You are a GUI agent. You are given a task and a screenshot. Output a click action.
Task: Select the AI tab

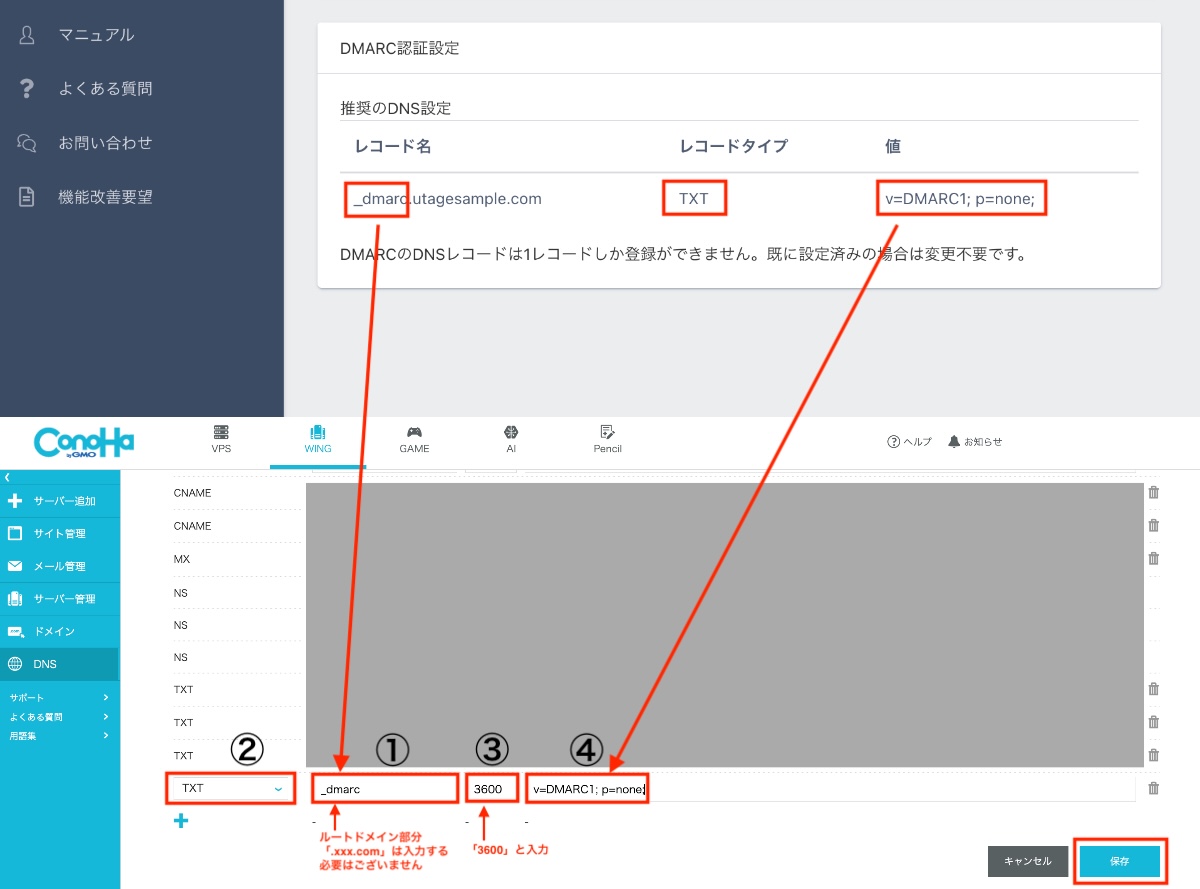(511, 439)
